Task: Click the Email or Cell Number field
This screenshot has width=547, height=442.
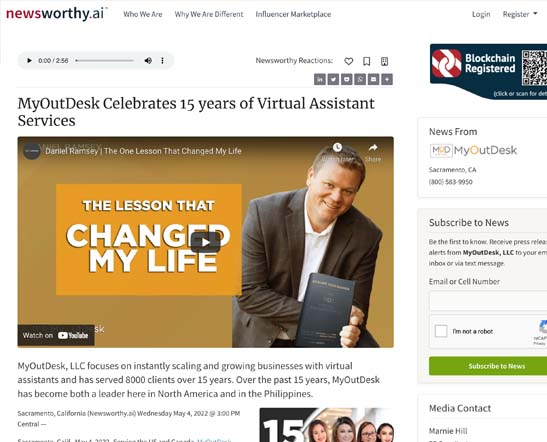Action: tap(488, 301)
